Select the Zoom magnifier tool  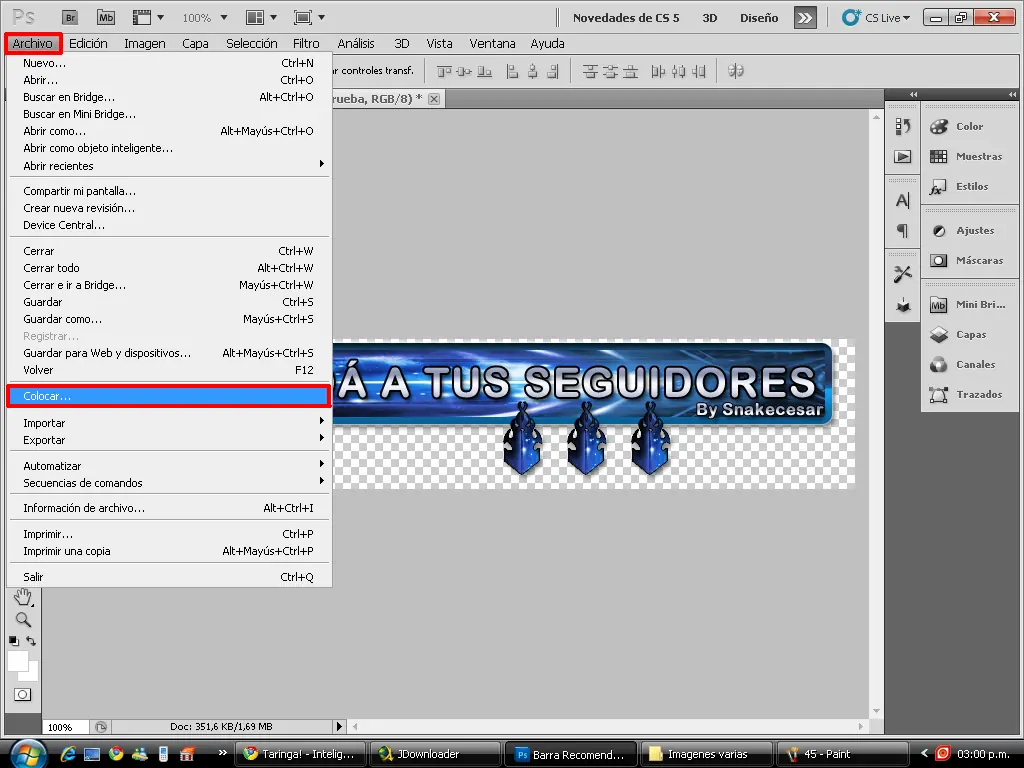coord(23,619)
